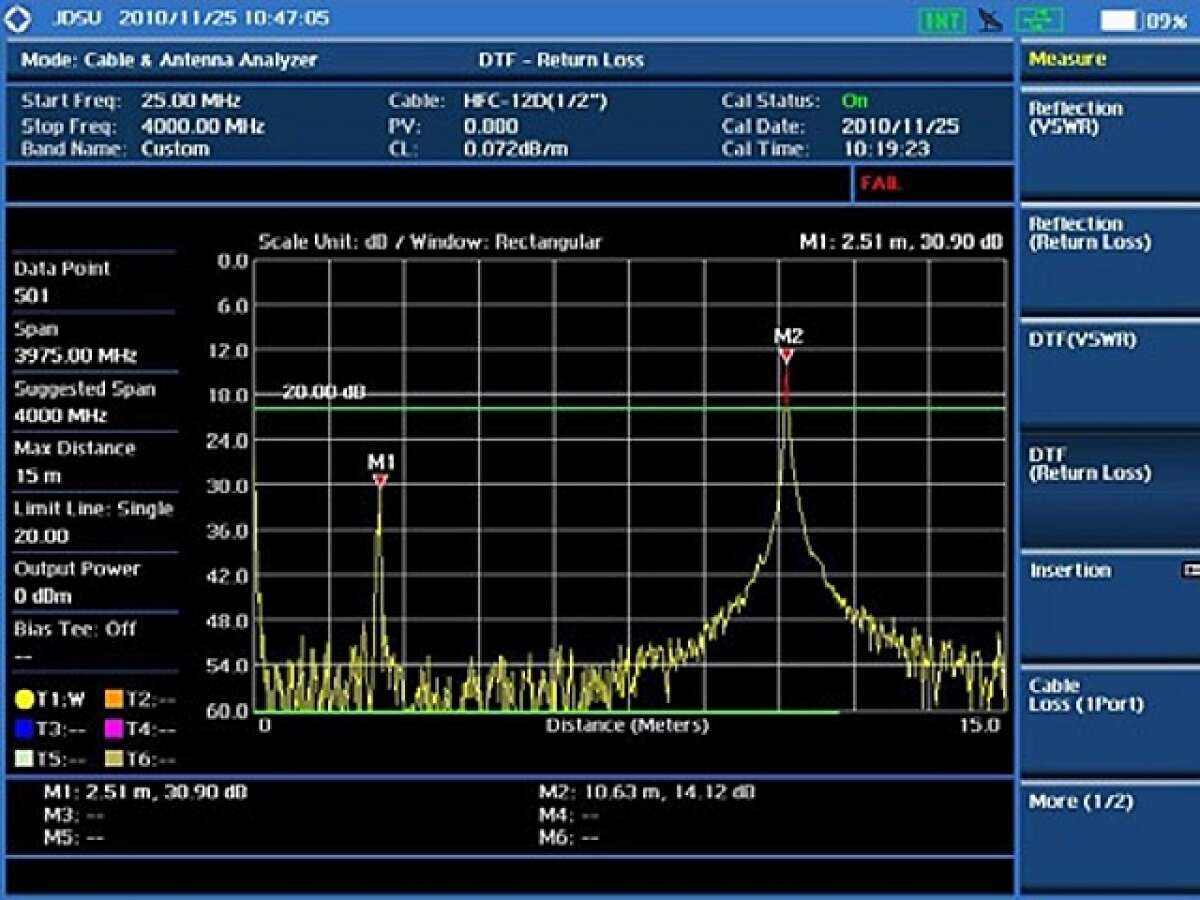Click the M3 empty marker entry
Image resolution: width=1200 pixels, height=900 pixels.
pos(73,815)
